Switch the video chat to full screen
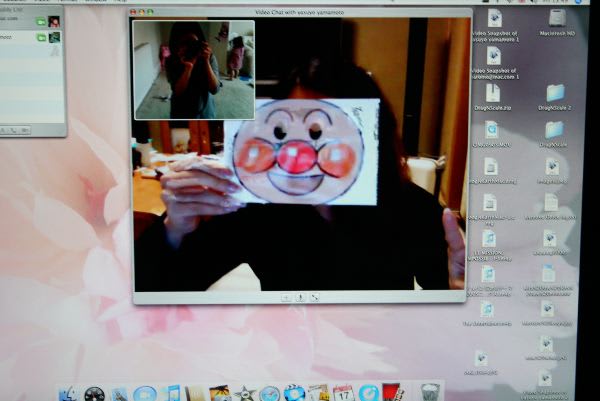Image resolution: width=600 pixels, height=401 pixels. 315,297
